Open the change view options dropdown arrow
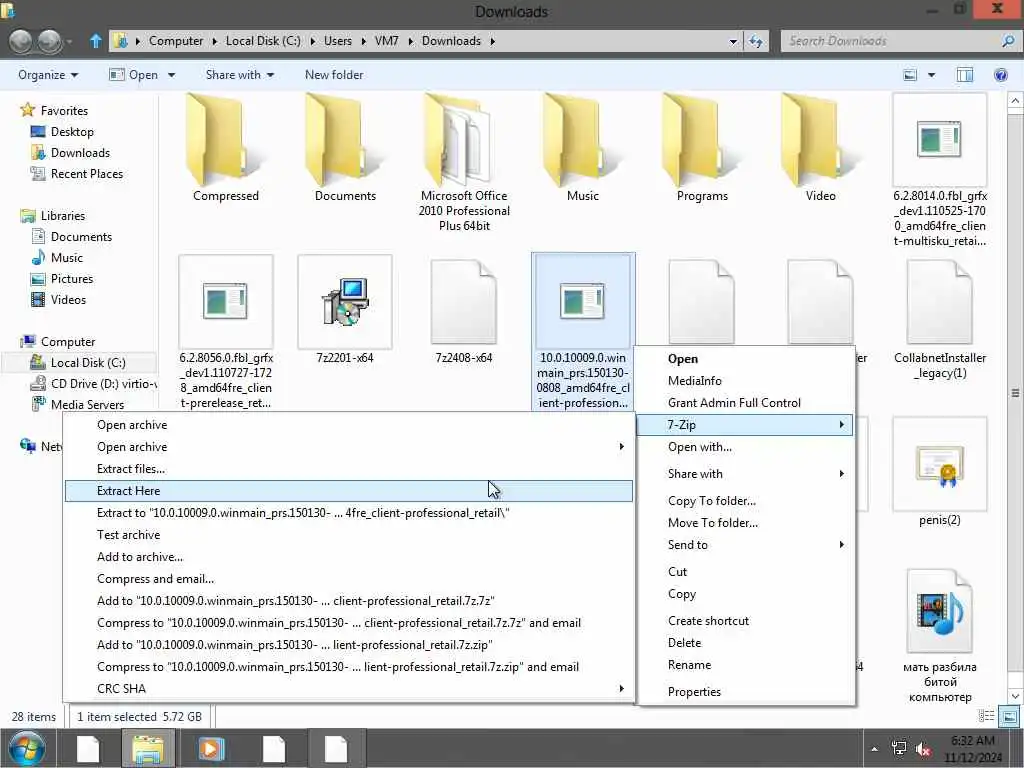The height and width of the screenshot is (768, 1024). click(x=931, y=75)
